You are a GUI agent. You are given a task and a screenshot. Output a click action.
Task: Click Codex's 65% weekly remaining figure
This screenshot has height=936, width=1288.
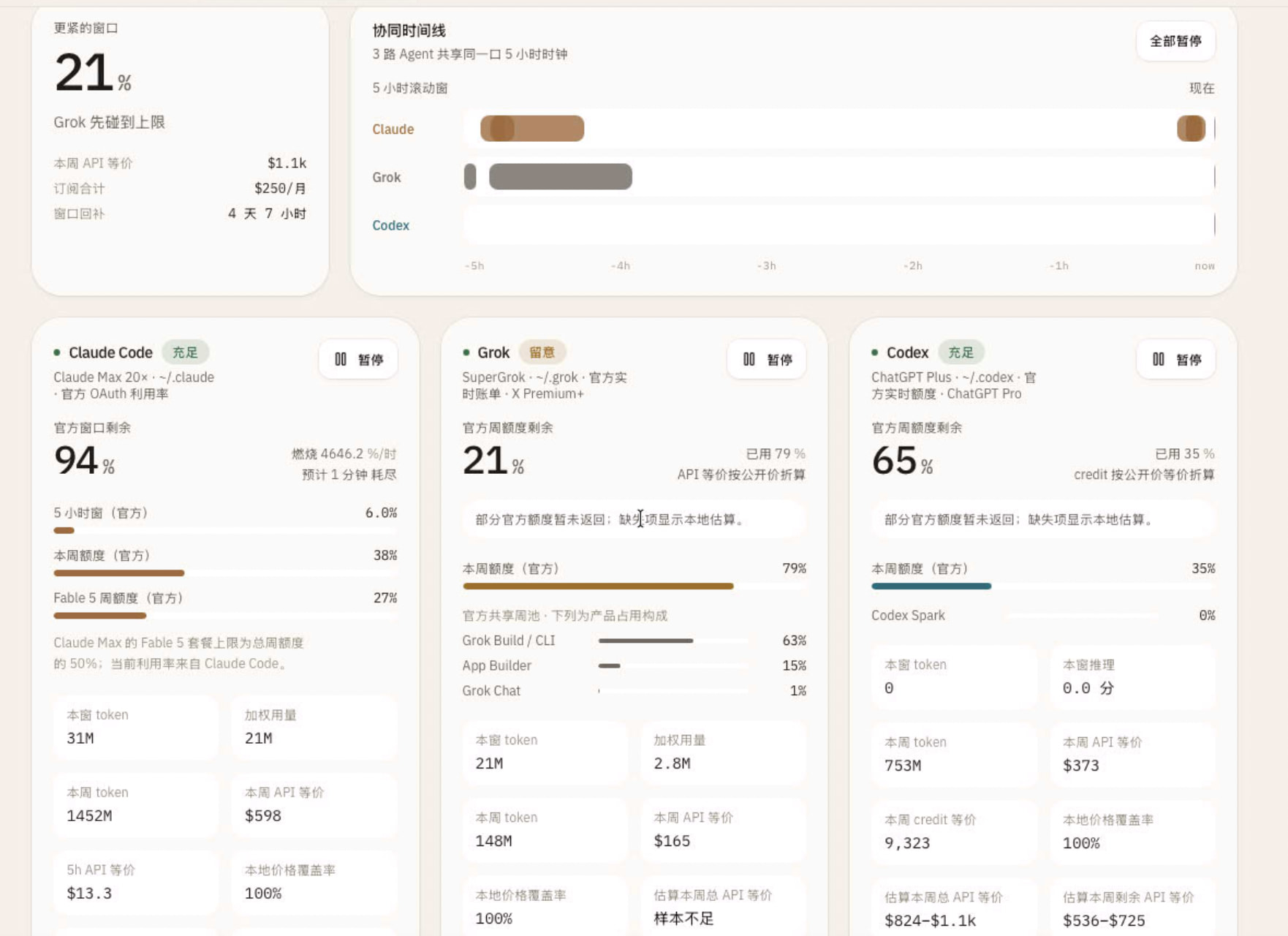[902, 461]
